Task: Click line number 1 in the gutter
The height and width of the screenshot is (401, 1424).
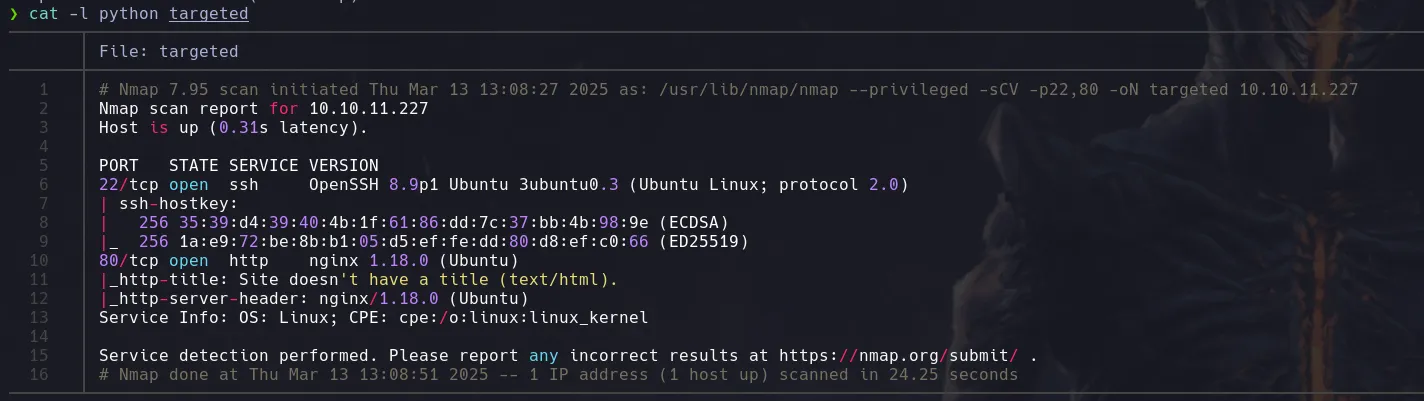Action: click(x=44, y=90)
